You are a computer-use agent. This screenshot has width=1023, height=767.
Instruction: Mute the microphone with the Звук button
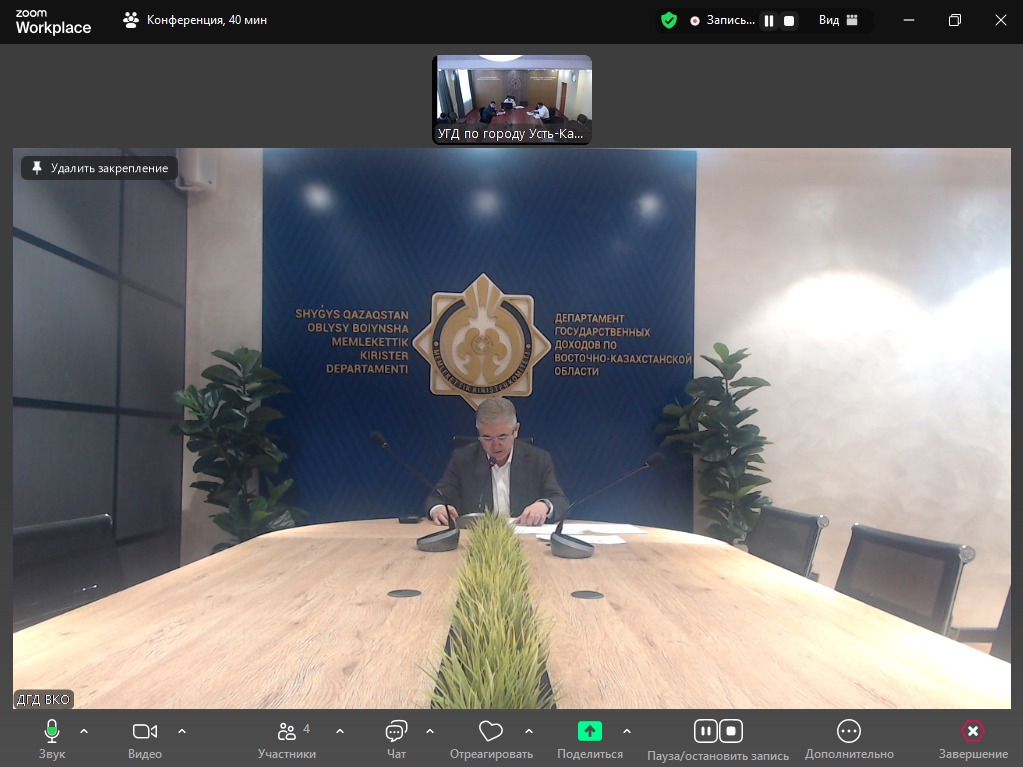pyautogui.click(x=52, y=732)
